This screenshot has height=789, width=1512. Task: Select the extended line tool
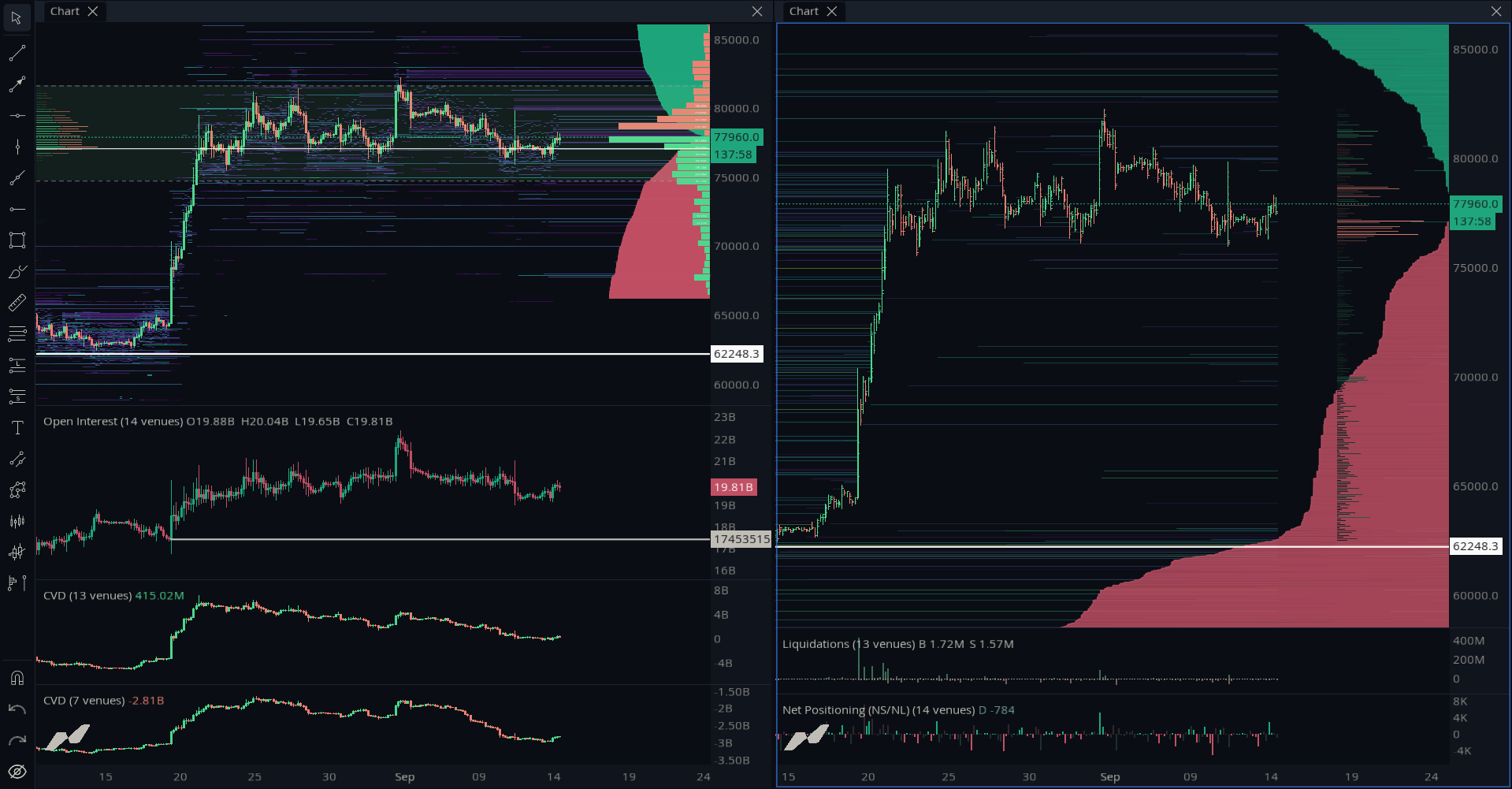click(17, 178)
